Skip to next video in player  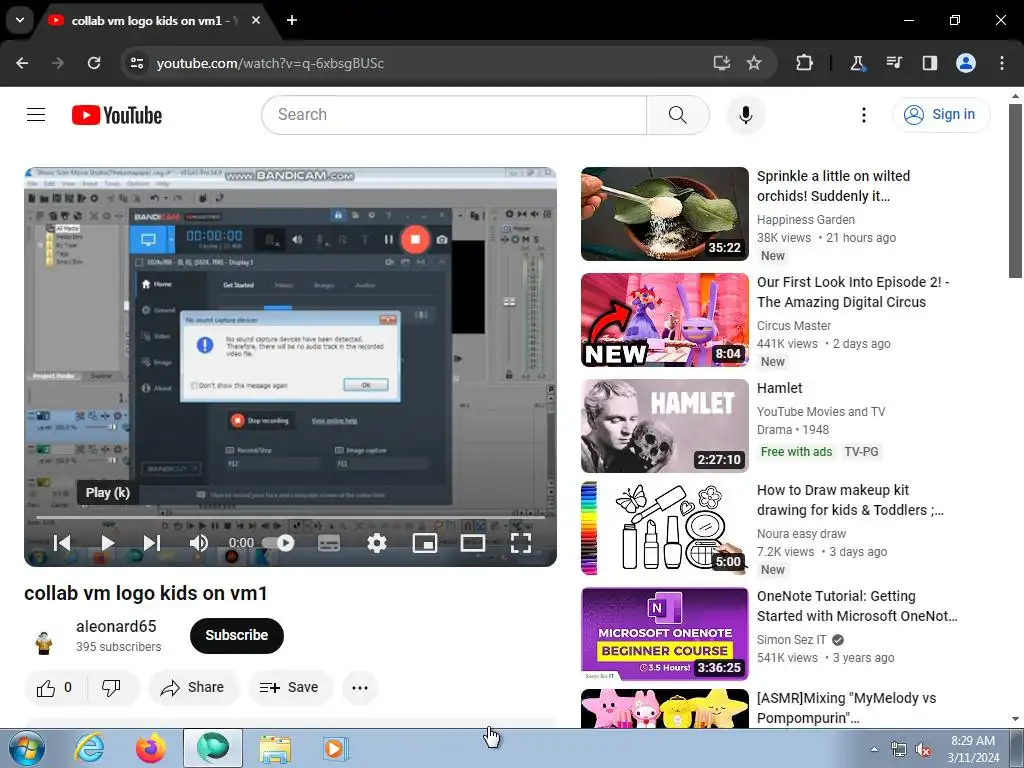(152, 543)
